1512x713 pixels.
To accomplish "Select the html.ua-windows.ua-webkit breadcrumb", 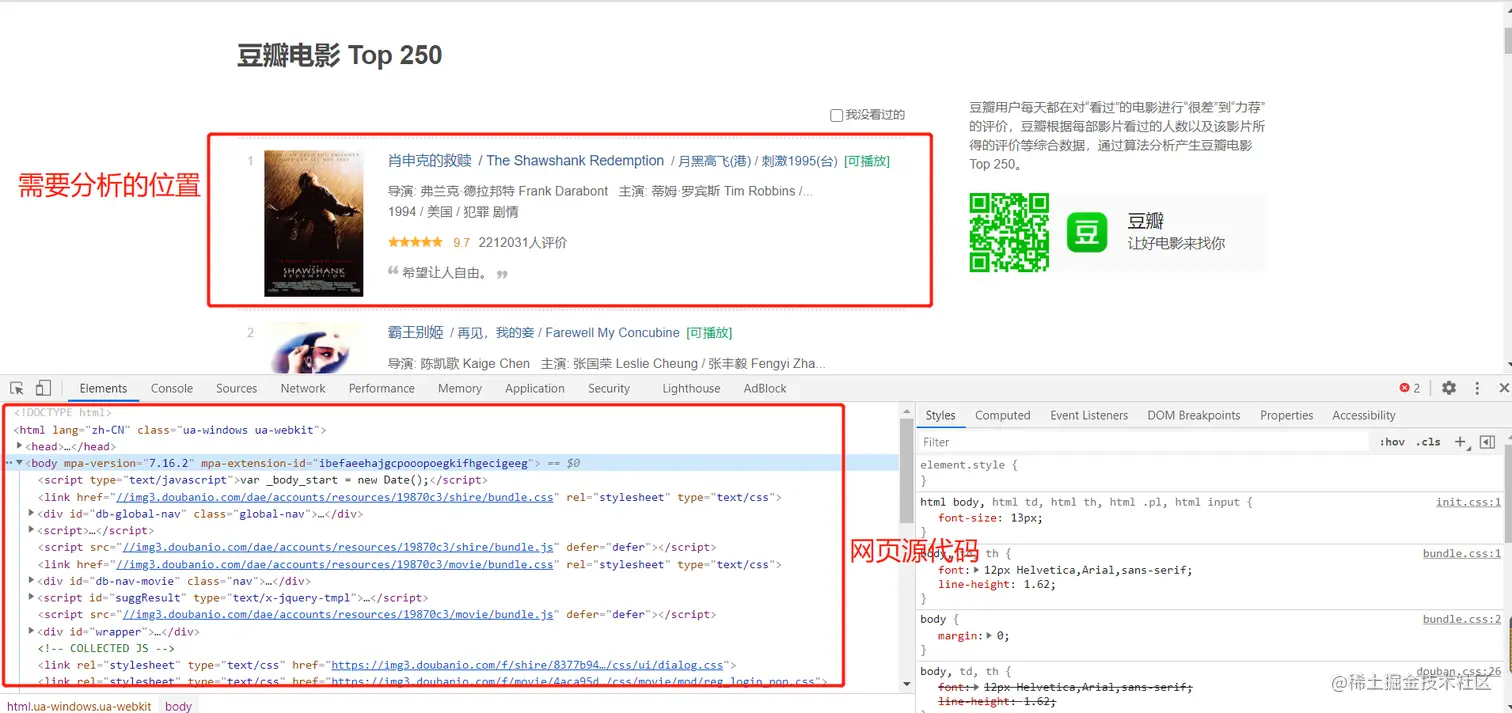I will (79, 706).
